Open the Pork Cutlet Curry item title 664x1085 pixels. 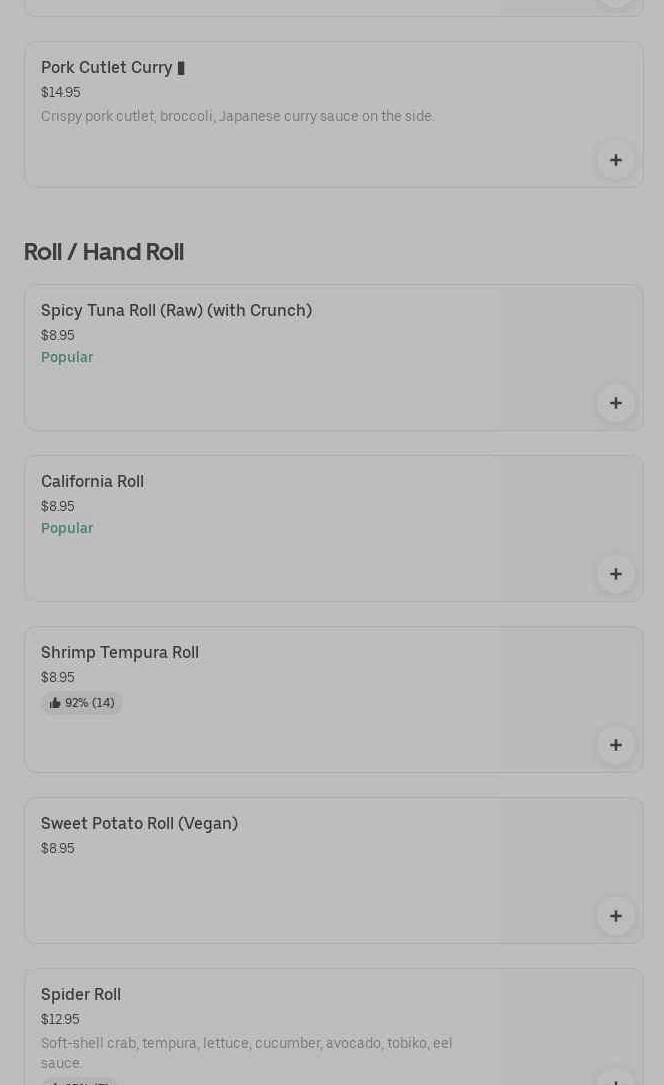coord(107,68)
